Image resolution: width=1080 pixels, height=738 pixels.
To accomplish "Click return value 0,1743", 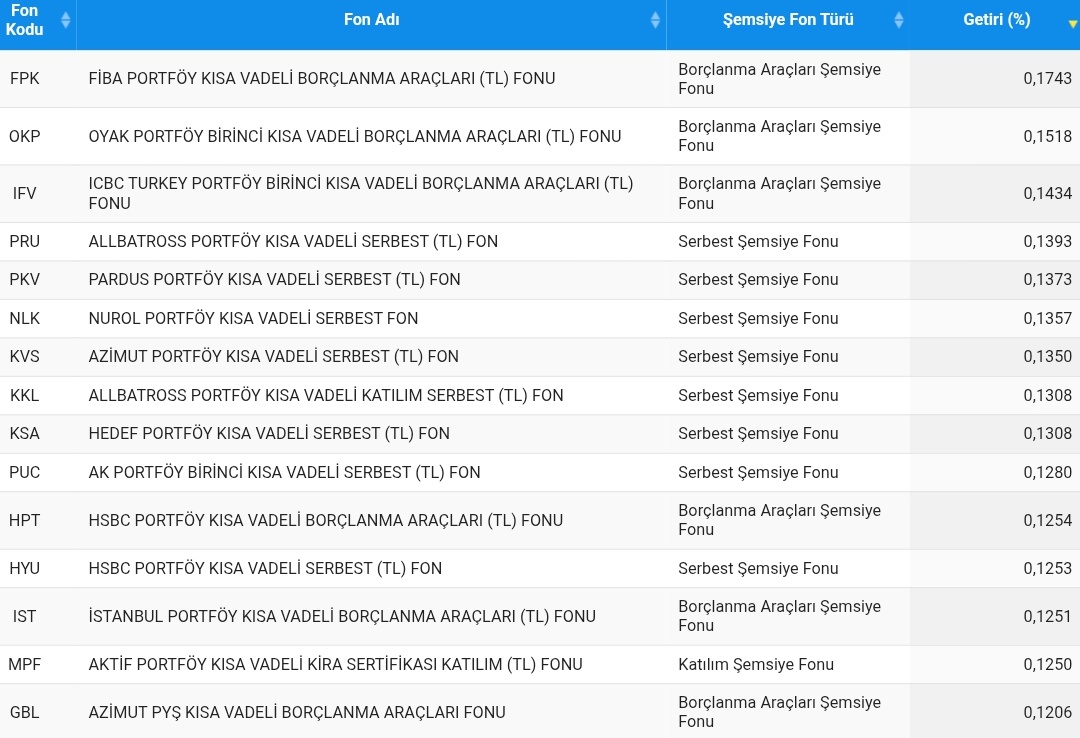I will (x=1048, y=79).
